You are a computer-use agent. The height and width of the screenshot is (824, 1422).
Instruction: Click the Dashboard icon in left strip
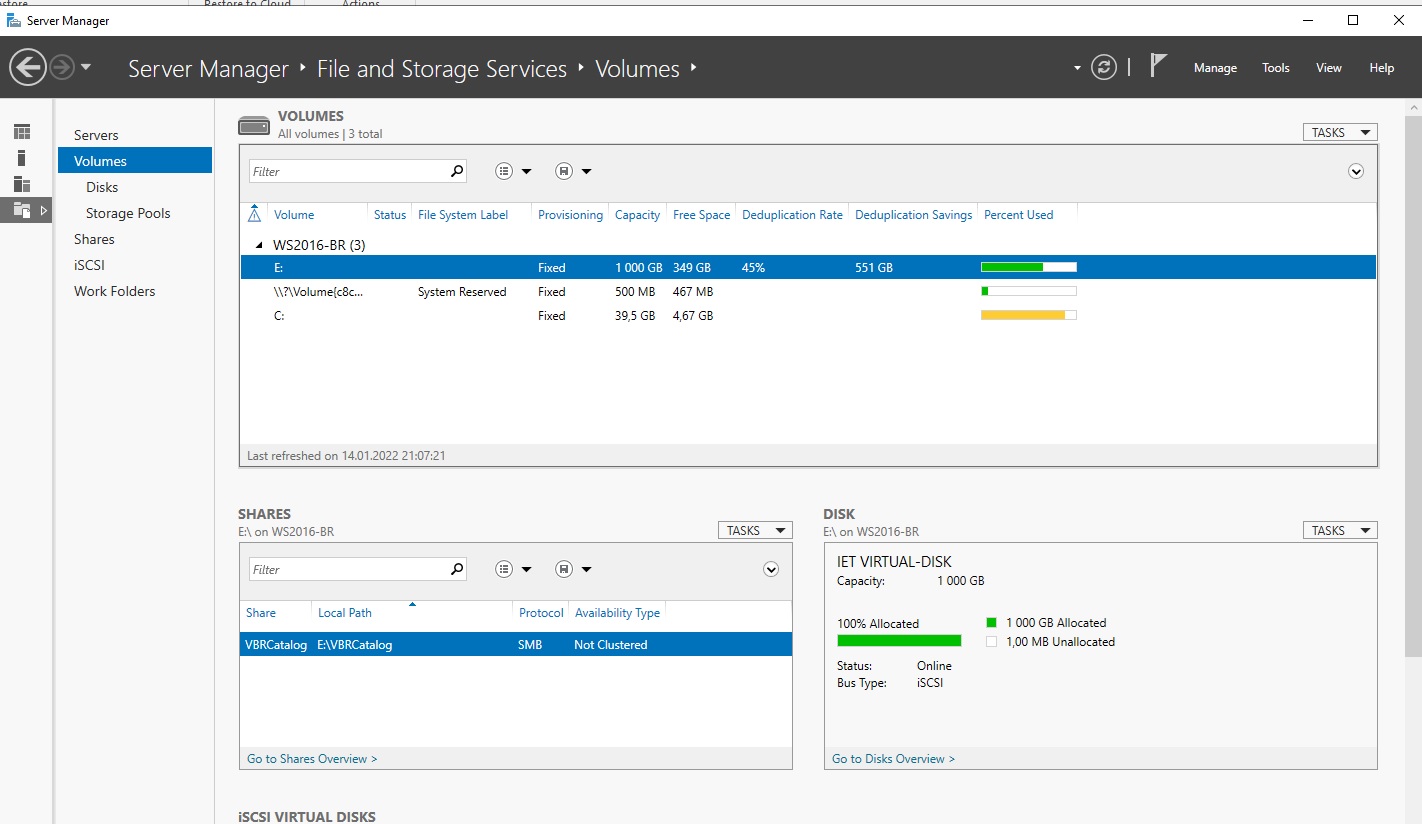[22, 132]
